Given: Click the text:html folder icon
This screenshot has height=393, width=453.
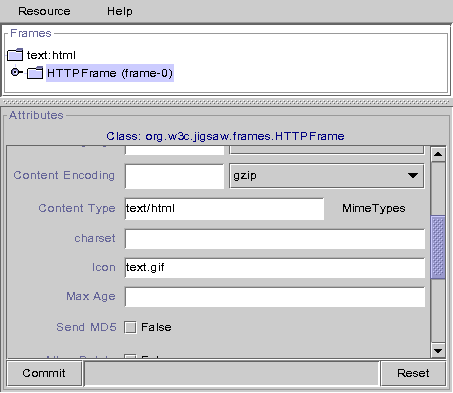Looking at the screenshot, I should point(15,55).
